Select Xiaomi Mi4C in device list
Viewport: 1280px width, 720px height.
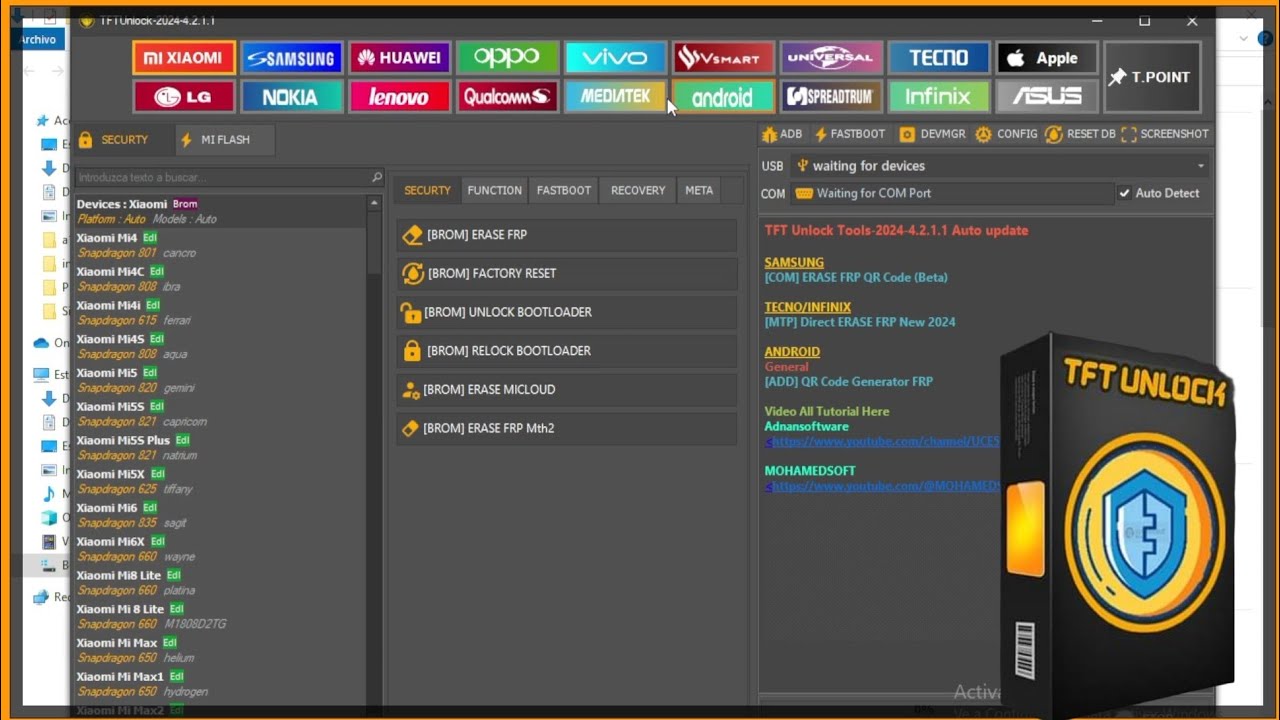(x=220, y=279)
